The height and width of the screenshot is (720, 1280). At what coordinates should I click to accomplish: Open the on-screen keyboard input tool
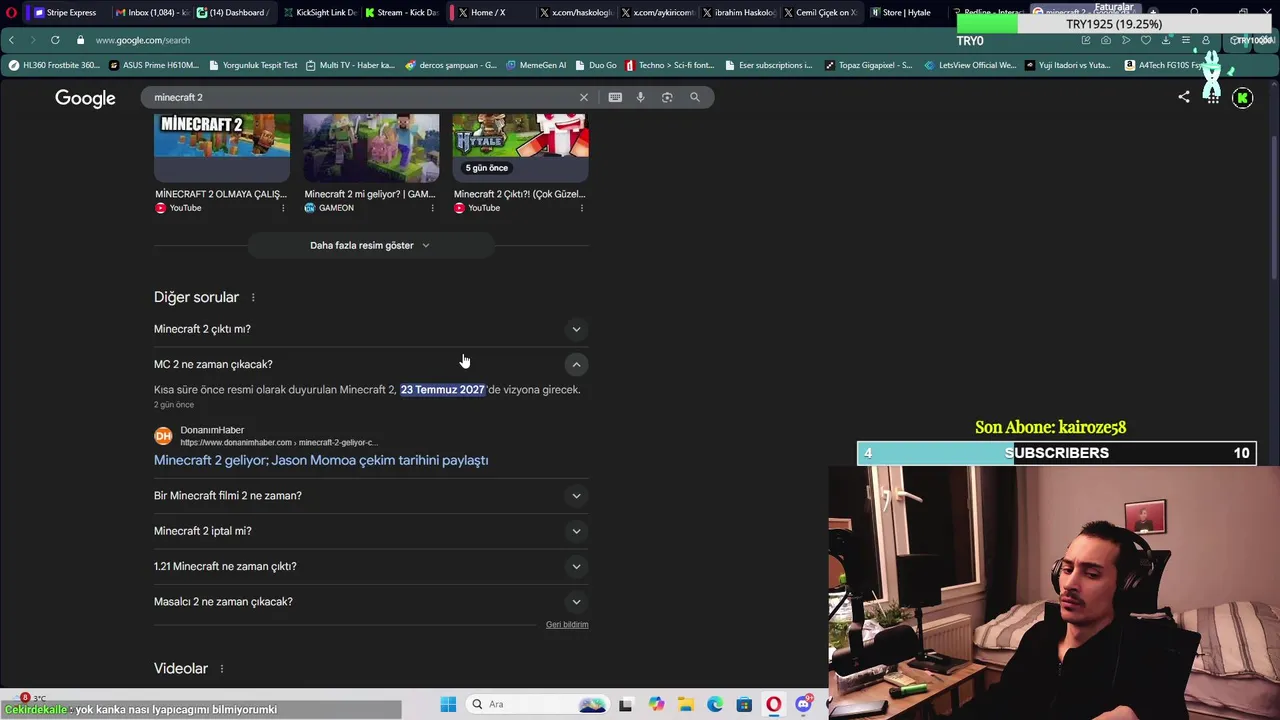pyautogui.click(x=615, y=97)
